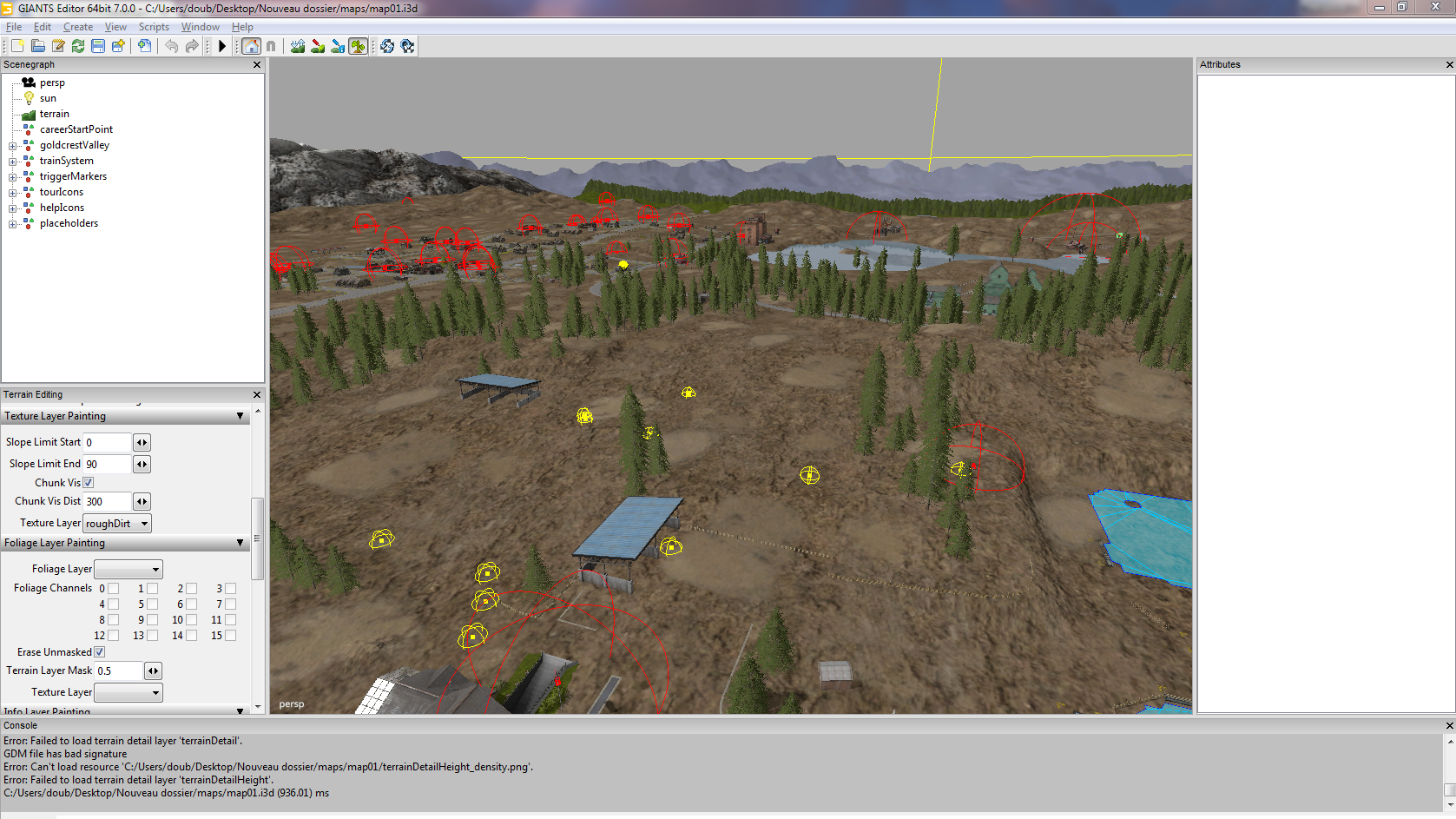Enable foliage channel 11 checkbox
This screenshot has height=819, width=1456.
point(230,619)
